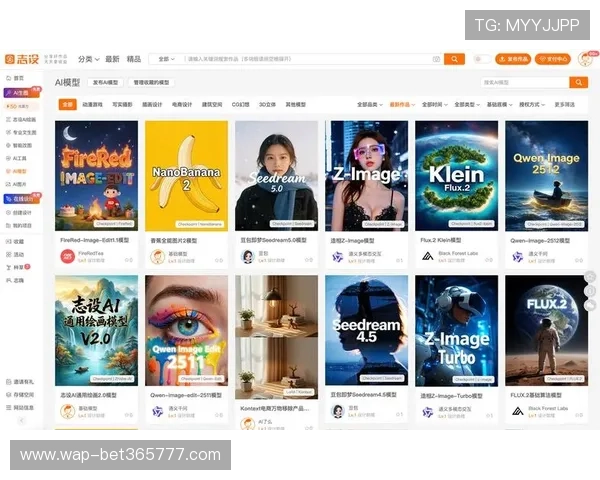This screenshot has width=600, height=480.
Task: Click the camera image-search icon in the search bar
Action: [x=436, y=59]
